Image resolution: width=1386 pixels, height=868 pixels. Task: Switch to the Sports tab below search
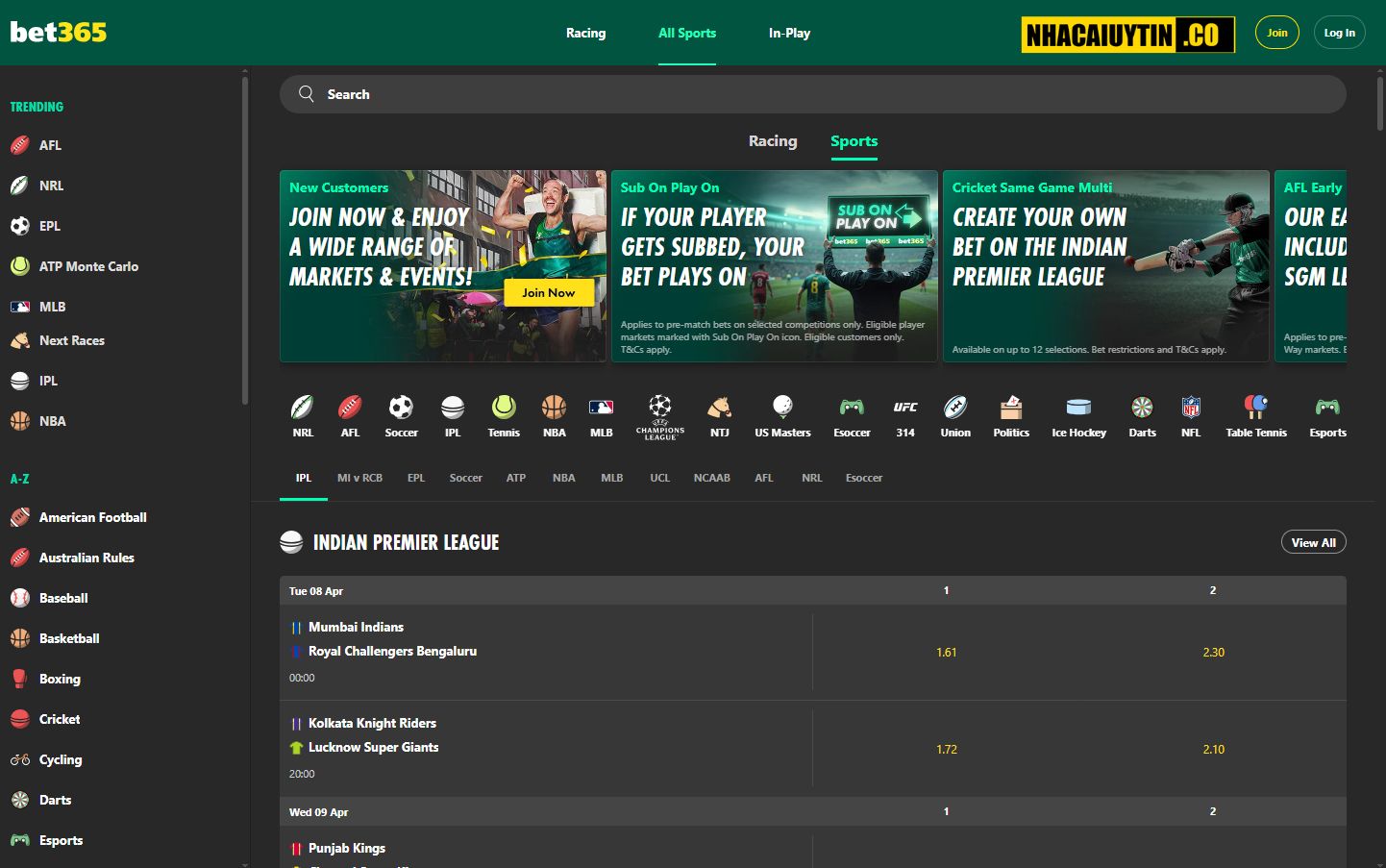coord(854,141)
